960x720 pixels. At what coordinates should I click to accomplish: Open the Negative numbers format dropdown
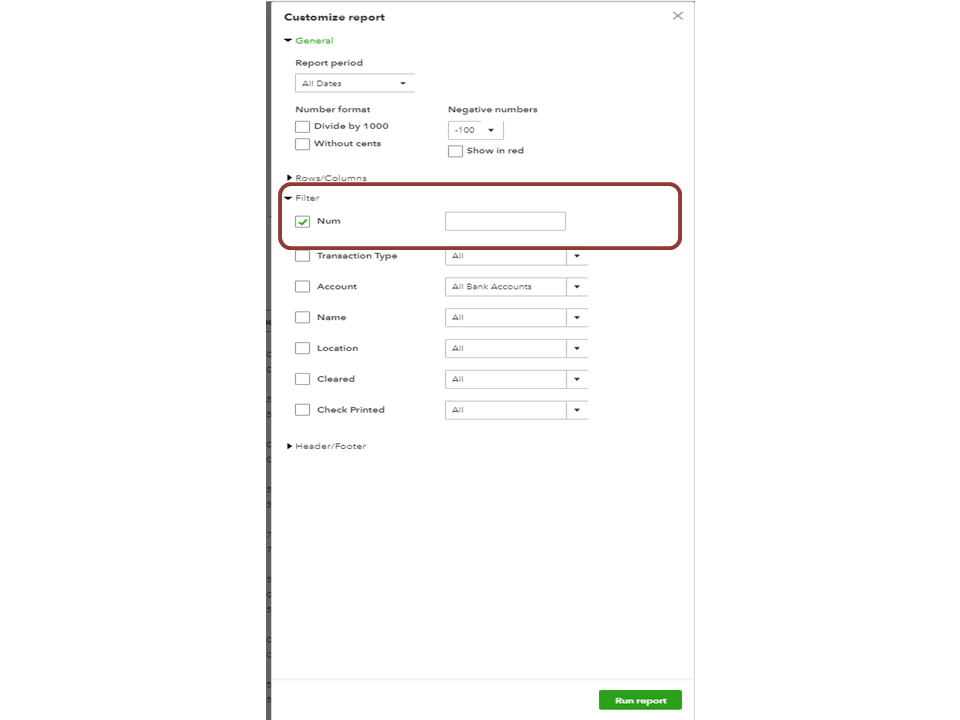476,130
